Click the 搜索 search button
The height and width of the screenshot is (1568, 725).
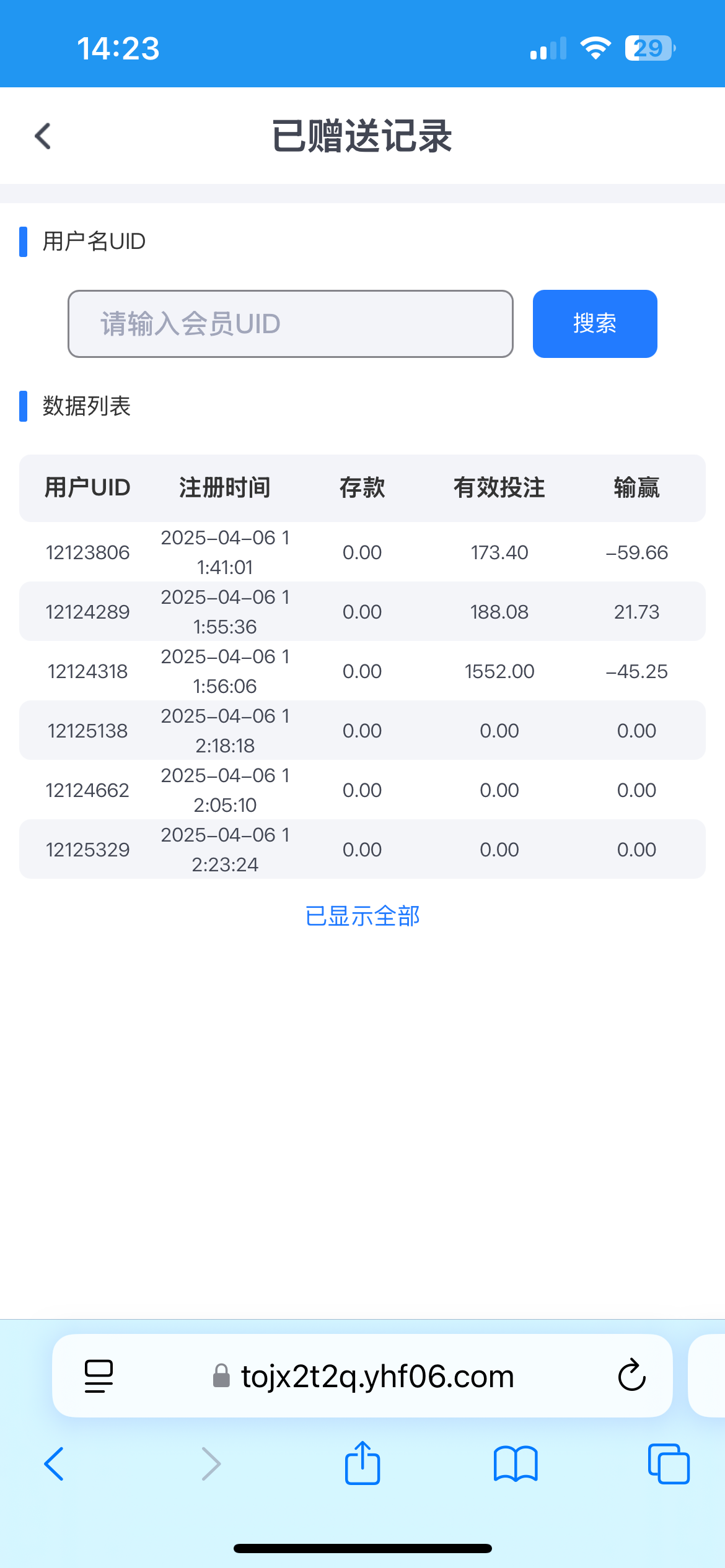(594, 323)
